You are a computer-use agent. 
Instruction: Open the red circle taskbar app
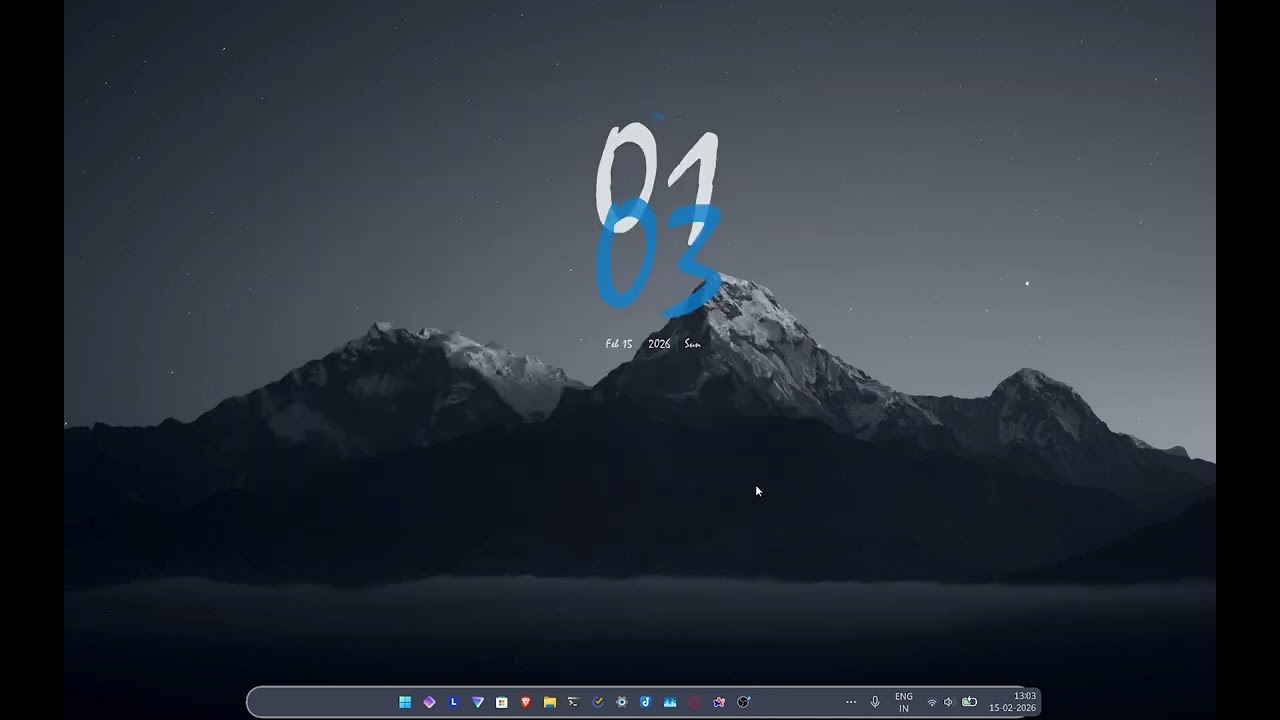694,702
